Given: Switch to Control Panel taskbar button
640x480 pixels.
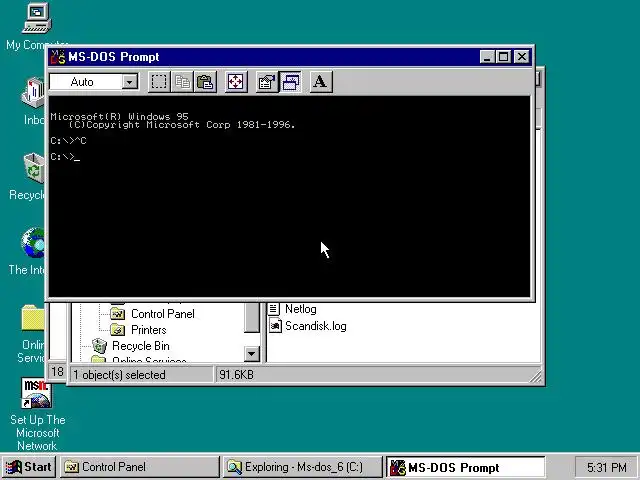Looking at the screenshot, I should tap(140, 467).
